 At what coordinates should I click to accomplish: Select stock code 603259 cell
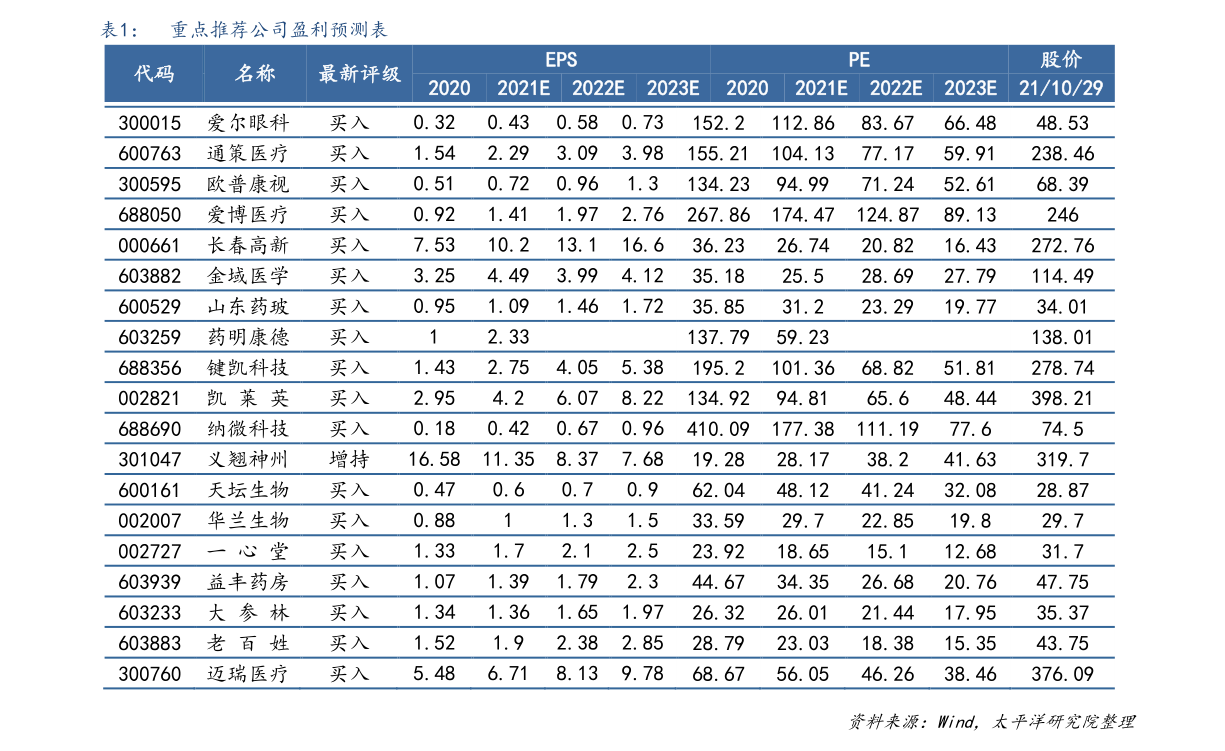pyautogui.click(x=150, y=337)
